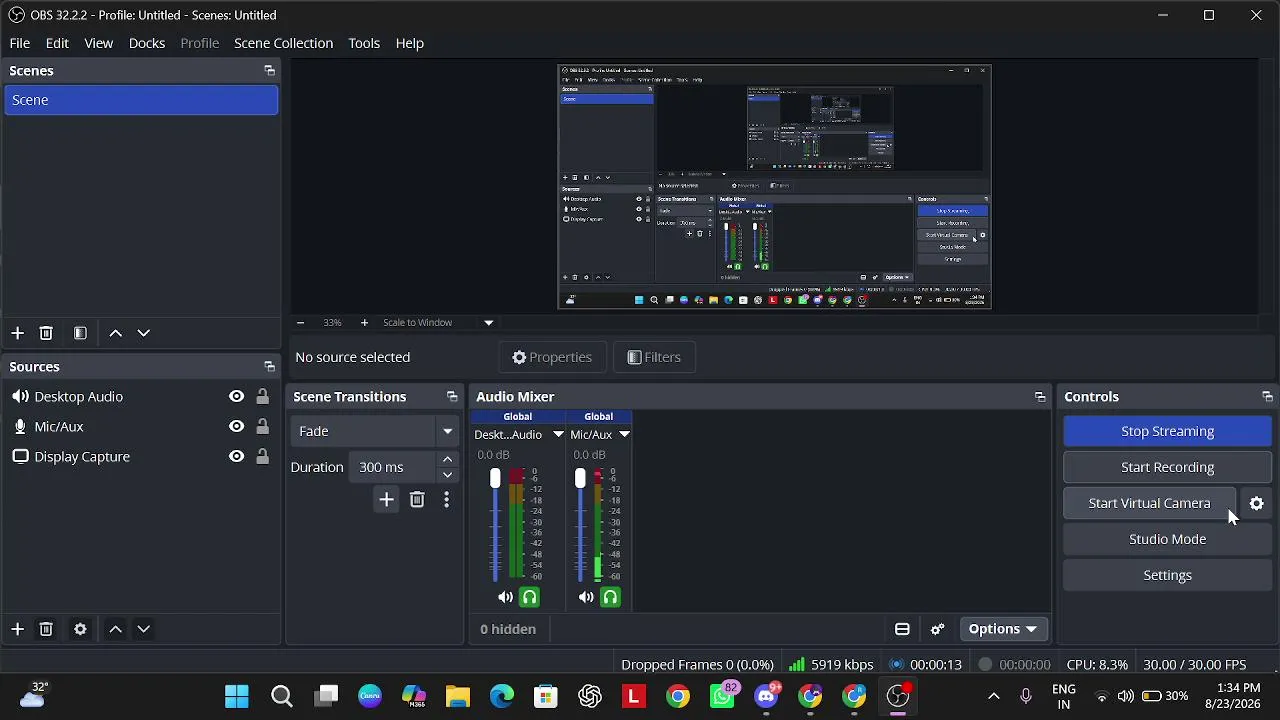Remove the scene transition with trash icon

tap(417, 500)
